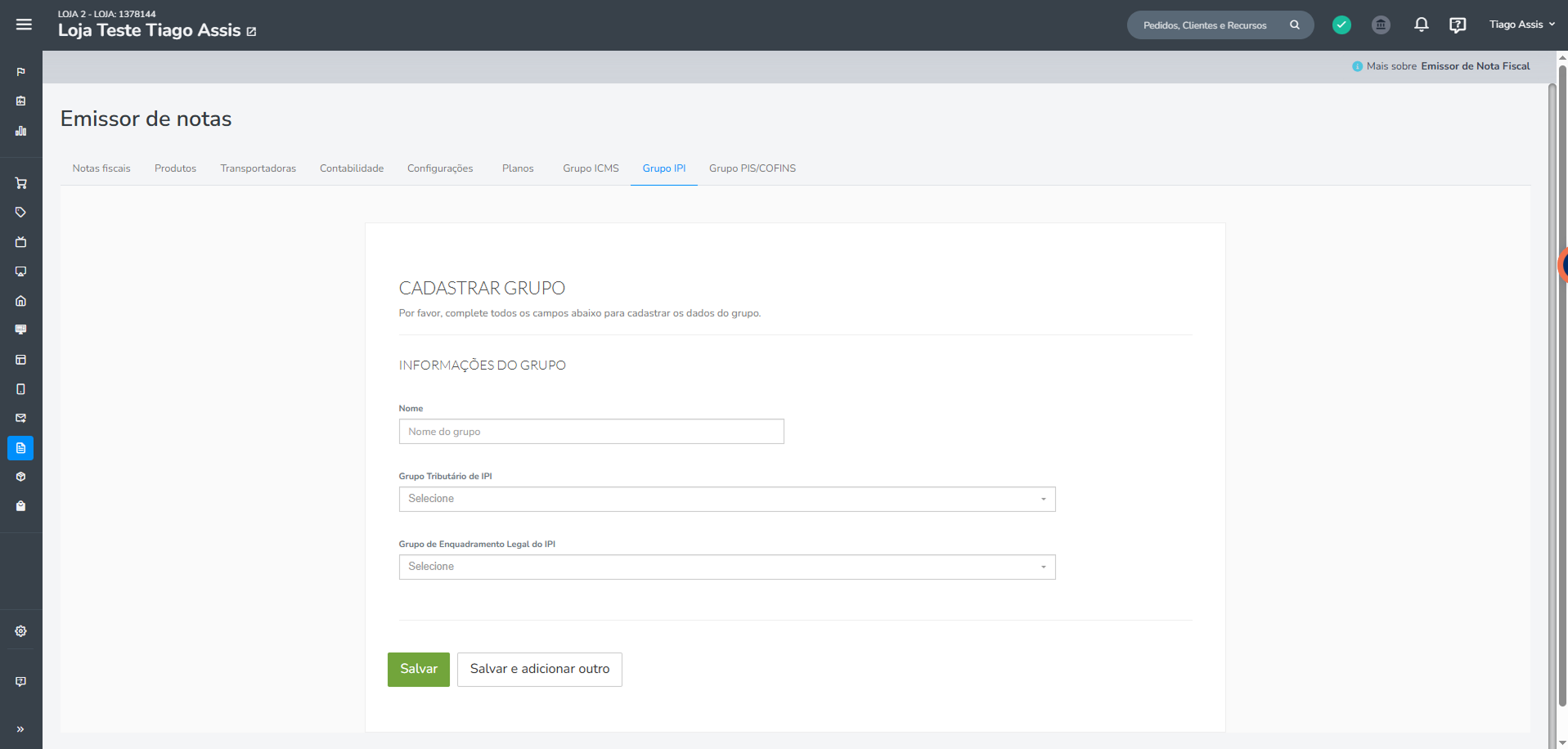The width and height of the screenshot is (1568, 749).
Task: Click the green checkmark status icon
Action: (x=1341, y=25)
